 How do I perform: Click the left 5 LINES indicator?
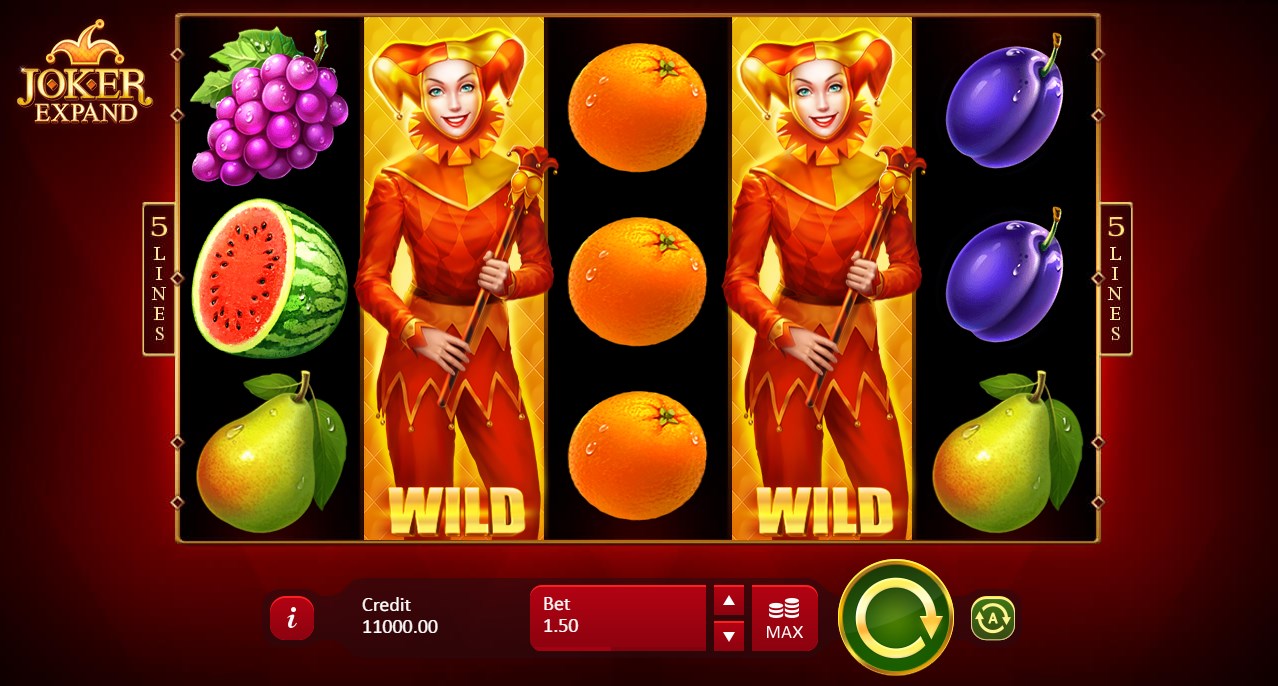159,279
